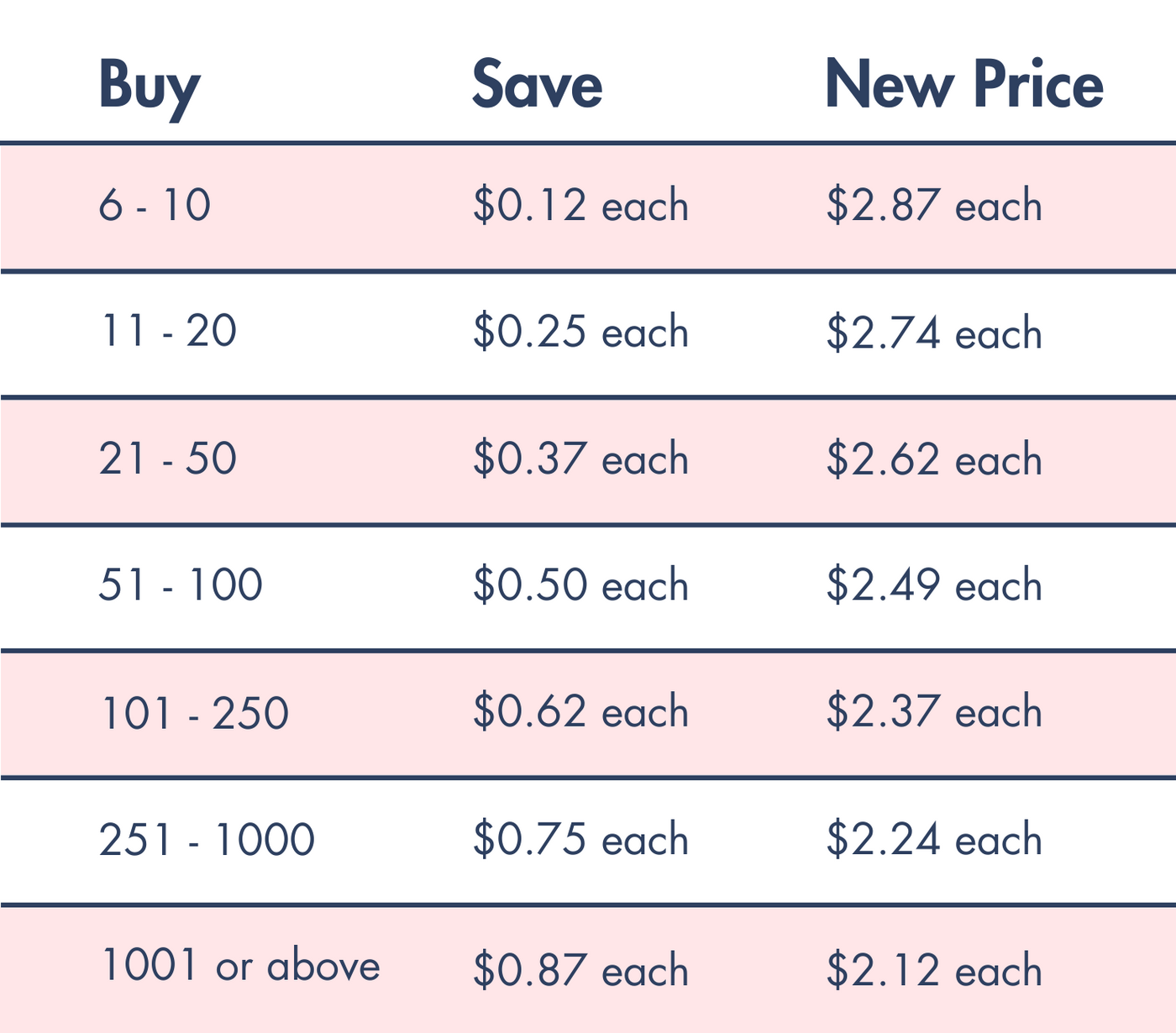Select the "$2.24 each" price cell

tap(934, 840)
